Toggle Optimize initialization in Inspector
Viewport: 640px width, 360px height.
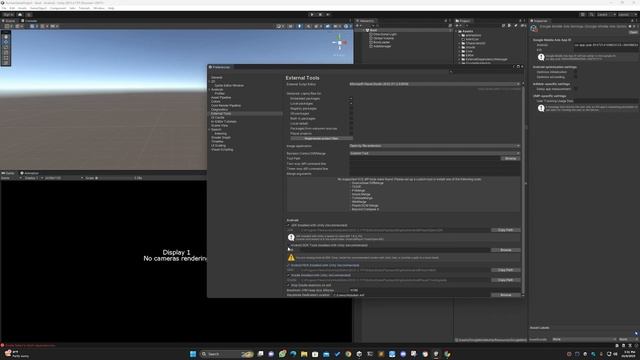pyautogui.click(x=576, y=72)
